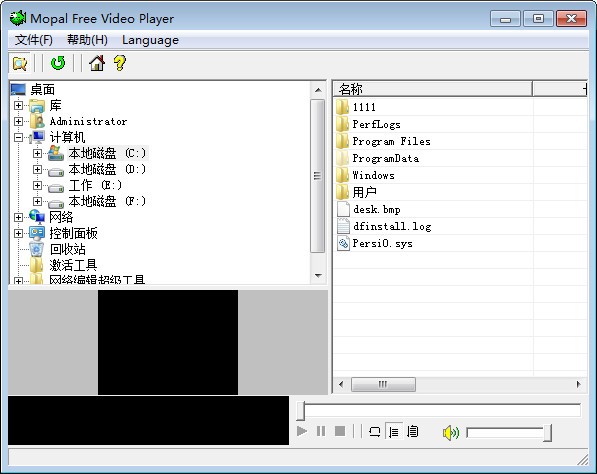Select the Program Files folder in list
597x474 pixels.
(x=391, y=141)
